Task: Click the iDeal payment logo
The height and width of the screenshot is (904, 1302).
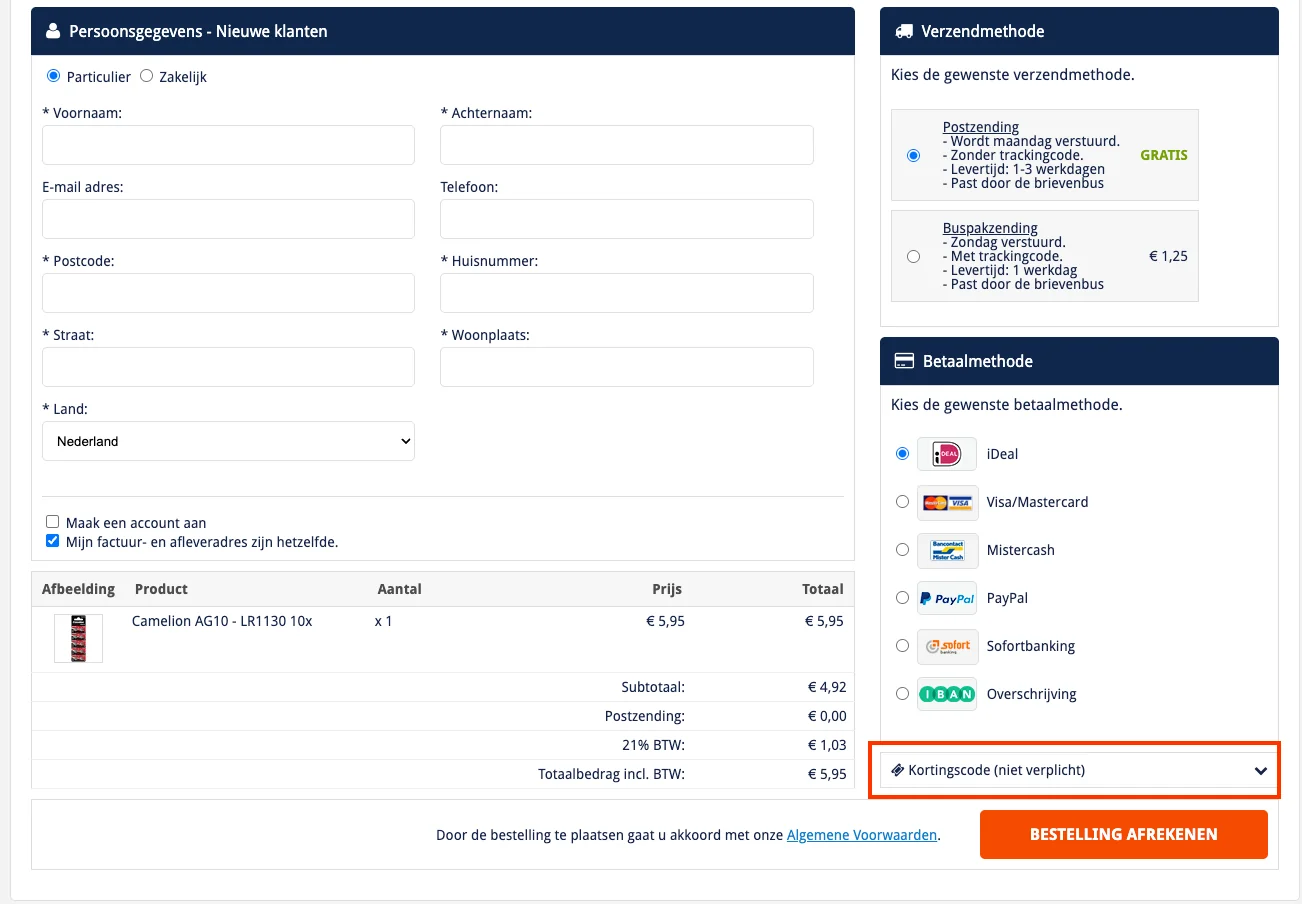Action: 946,454
